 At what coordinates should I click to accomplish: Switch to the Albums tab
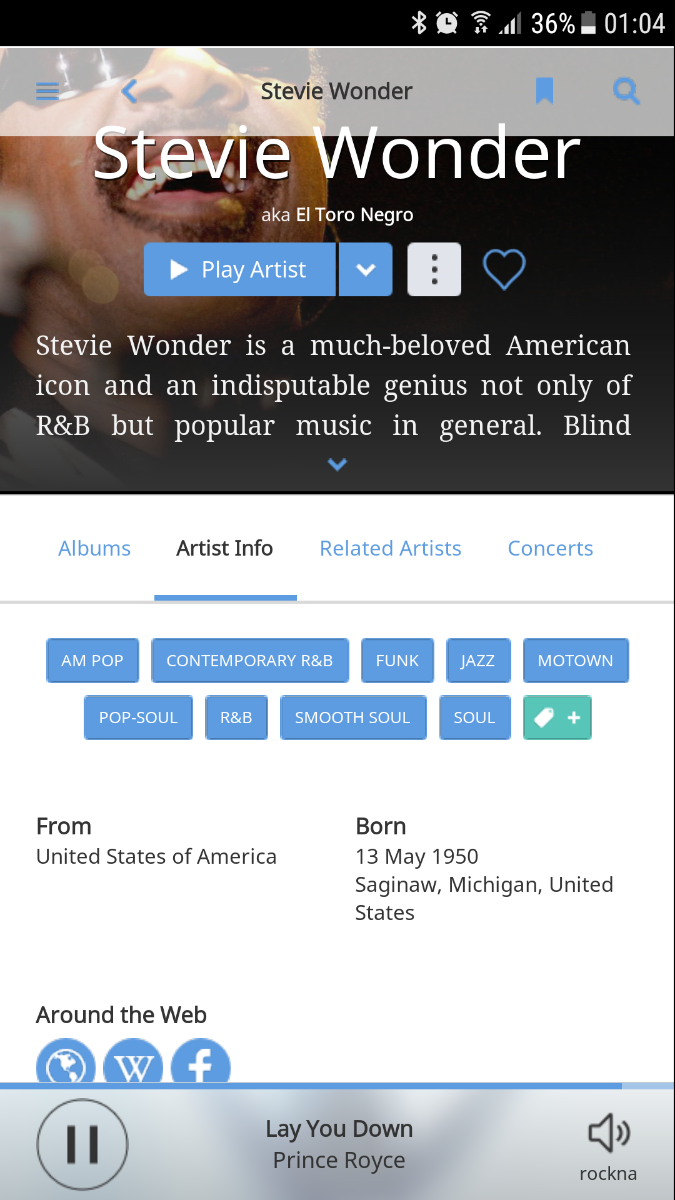[94, 548]
